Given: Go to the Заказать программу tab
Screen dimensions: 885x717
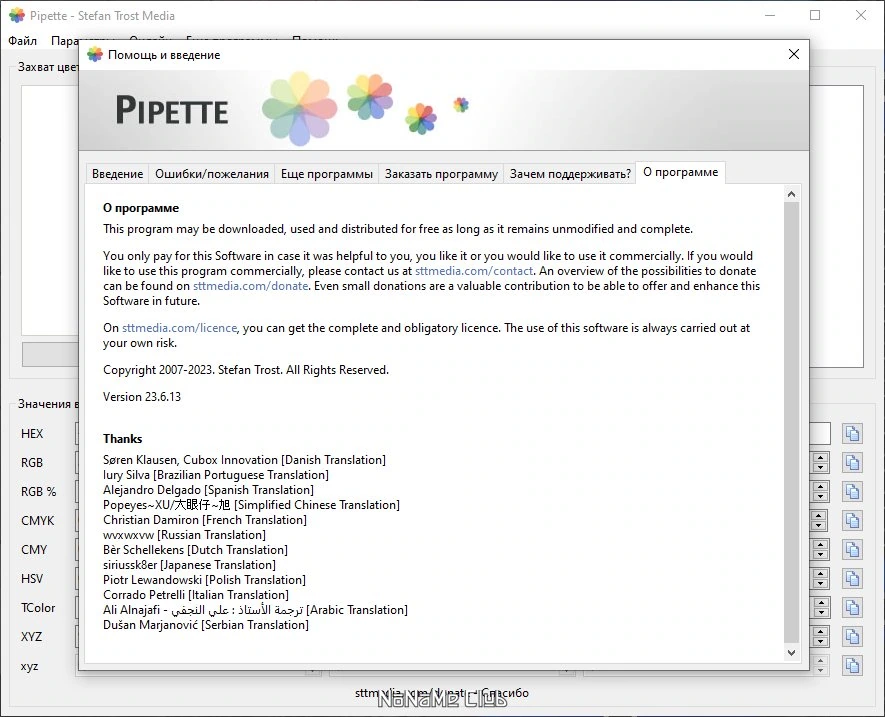Looking at the screenshot, I should (x=441, y=174).
